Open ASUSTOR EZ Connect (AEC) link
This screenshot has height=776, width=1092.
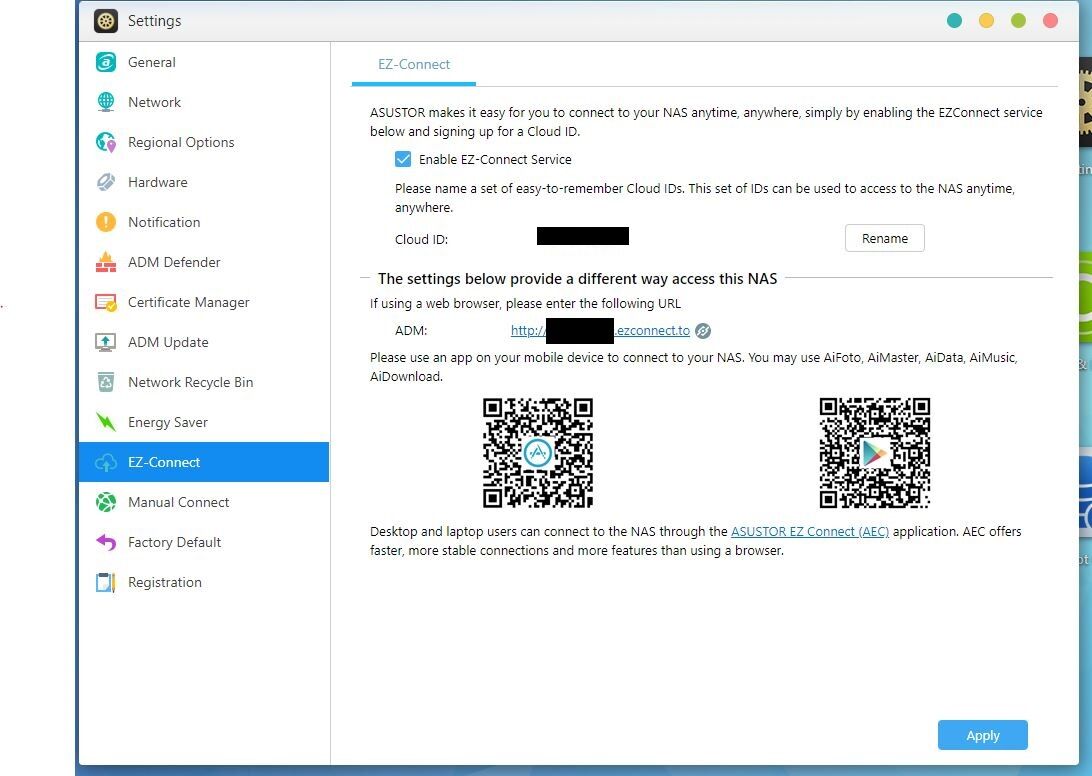tap(810, 531)
